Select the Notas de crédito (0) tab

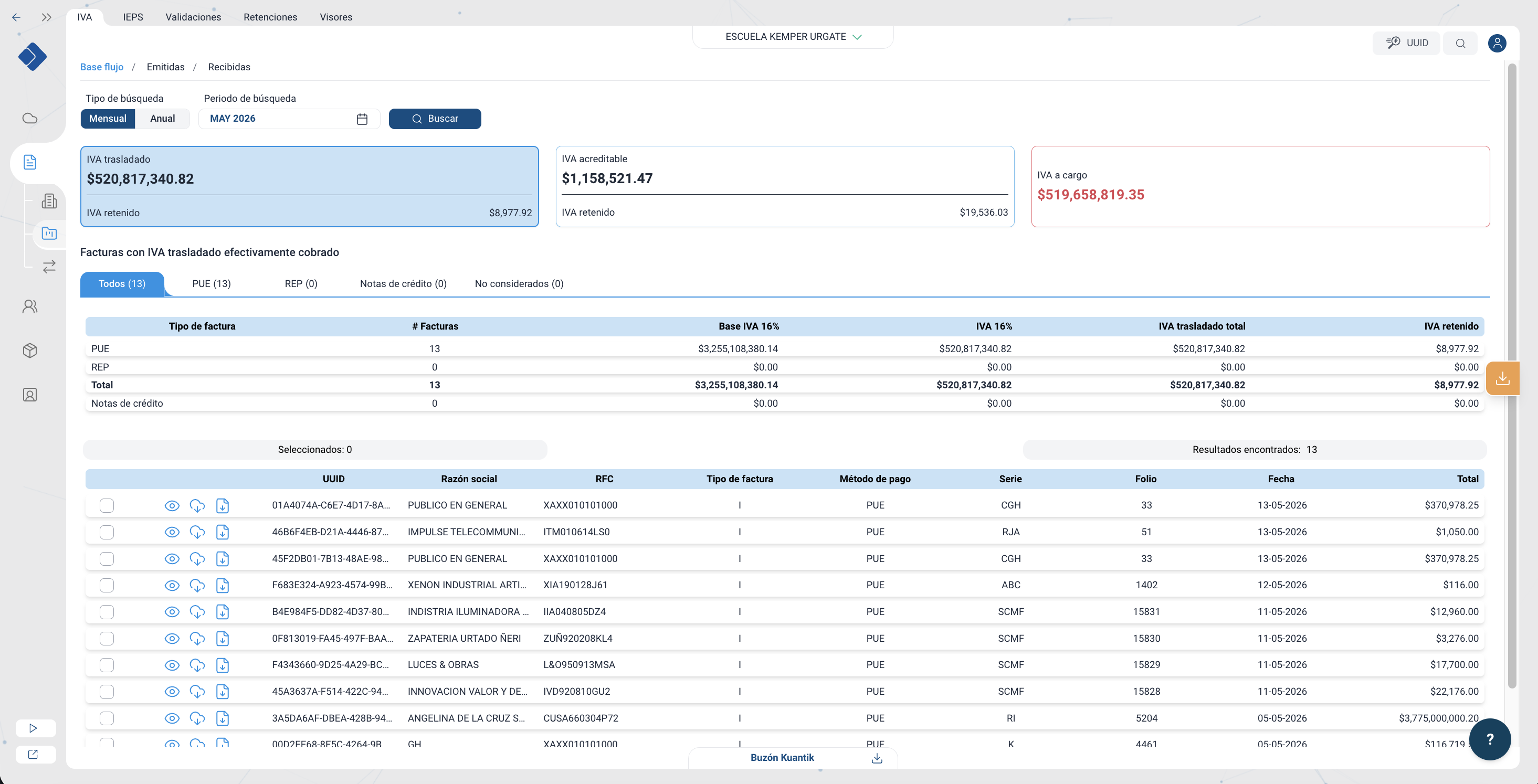click(x=403, y=283)
